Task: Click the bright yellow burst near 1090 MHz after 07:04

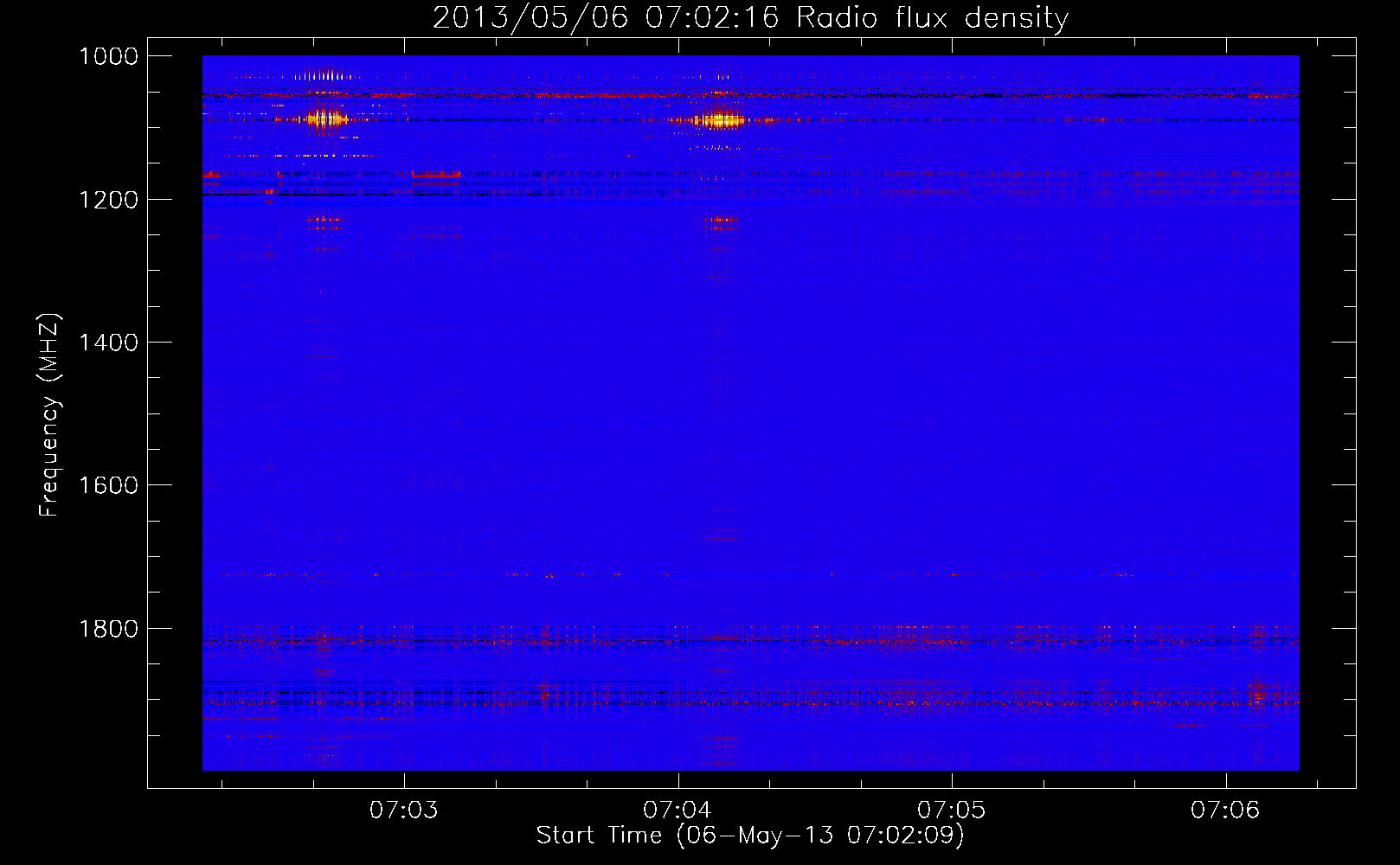Action: [720, 120]
